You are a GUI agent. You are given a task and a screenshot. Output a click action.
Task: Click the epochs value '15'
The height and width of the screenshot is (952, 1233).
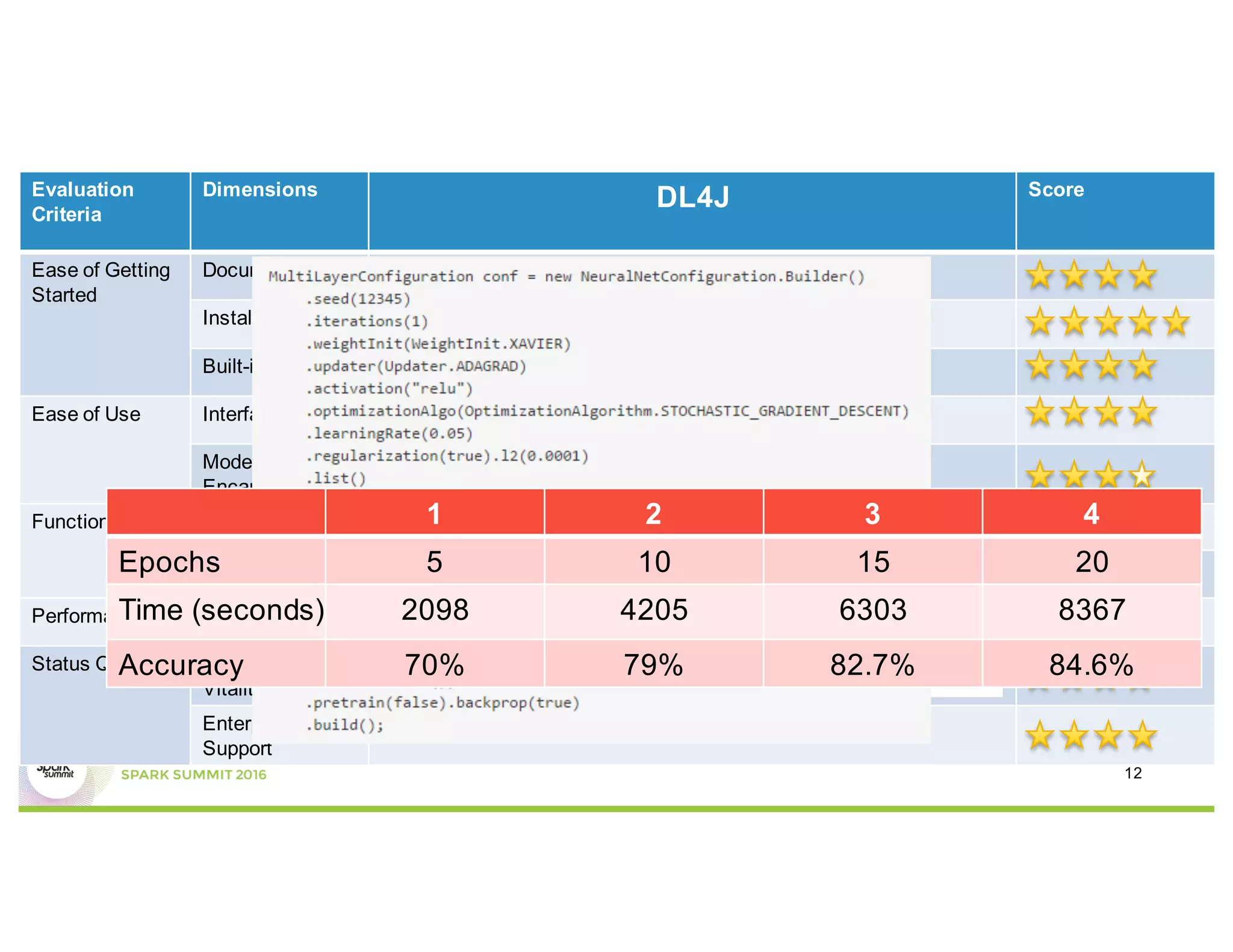873,561
